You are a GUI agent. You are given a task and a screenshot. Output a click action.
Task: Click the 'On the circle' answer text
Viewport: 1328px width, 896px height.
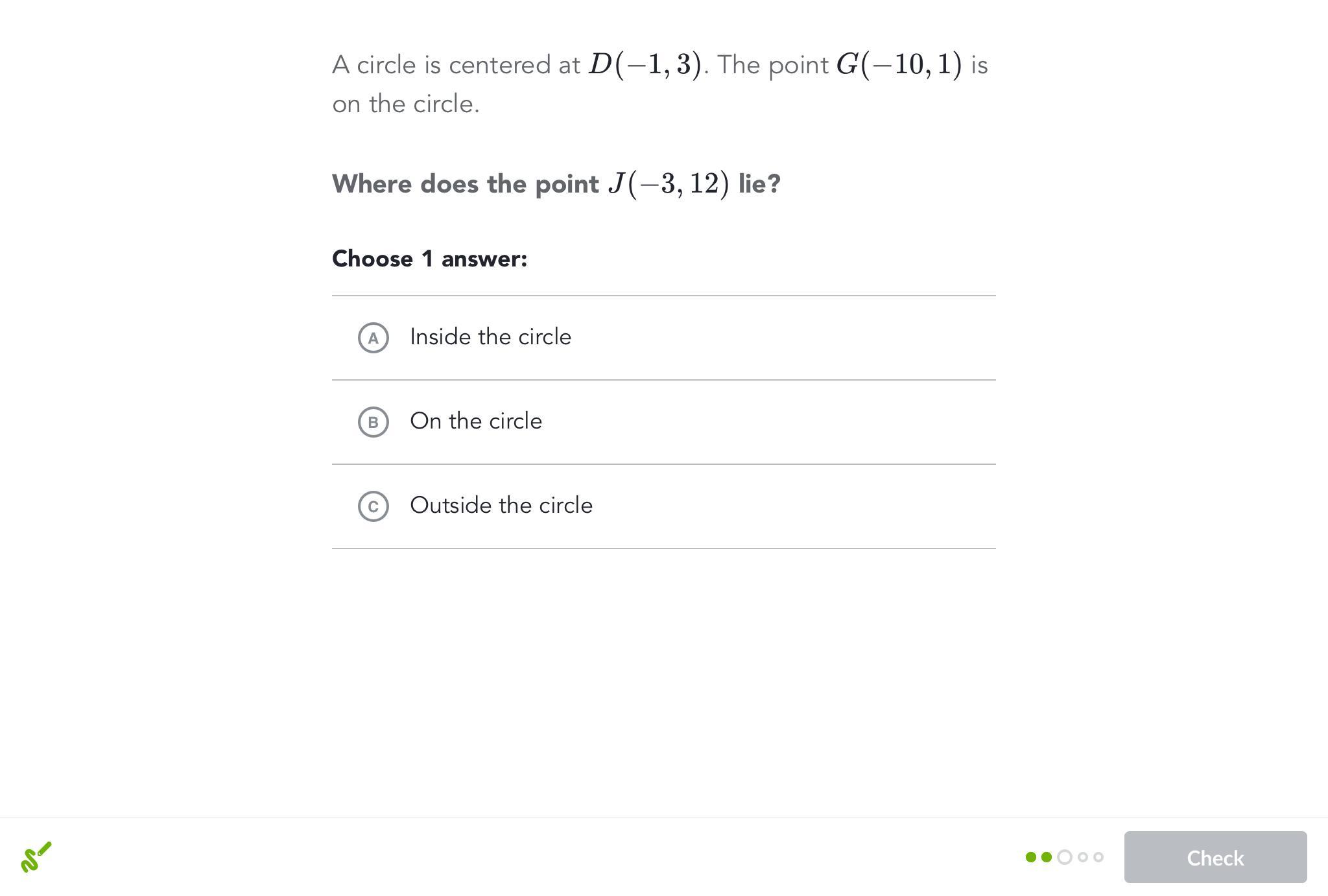(x=476, y=421)
